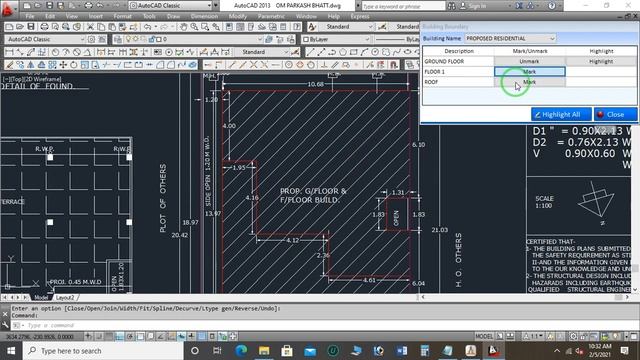Image resolution: width=640 pixels, height=360 pixels.
Task: Toggle MODEL space button in status bar
Action: coord(484,336)
